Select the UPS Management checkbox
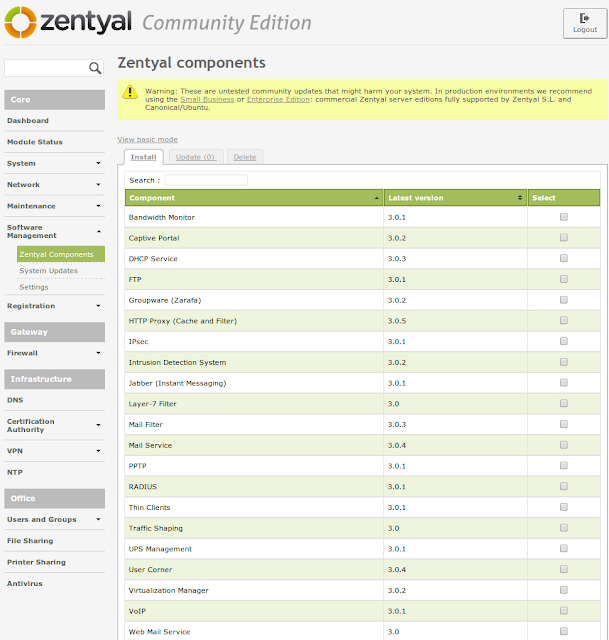Image resolution: width=609 pixels, height=640 pixels. pyautogui.click(x=564, y=548)
